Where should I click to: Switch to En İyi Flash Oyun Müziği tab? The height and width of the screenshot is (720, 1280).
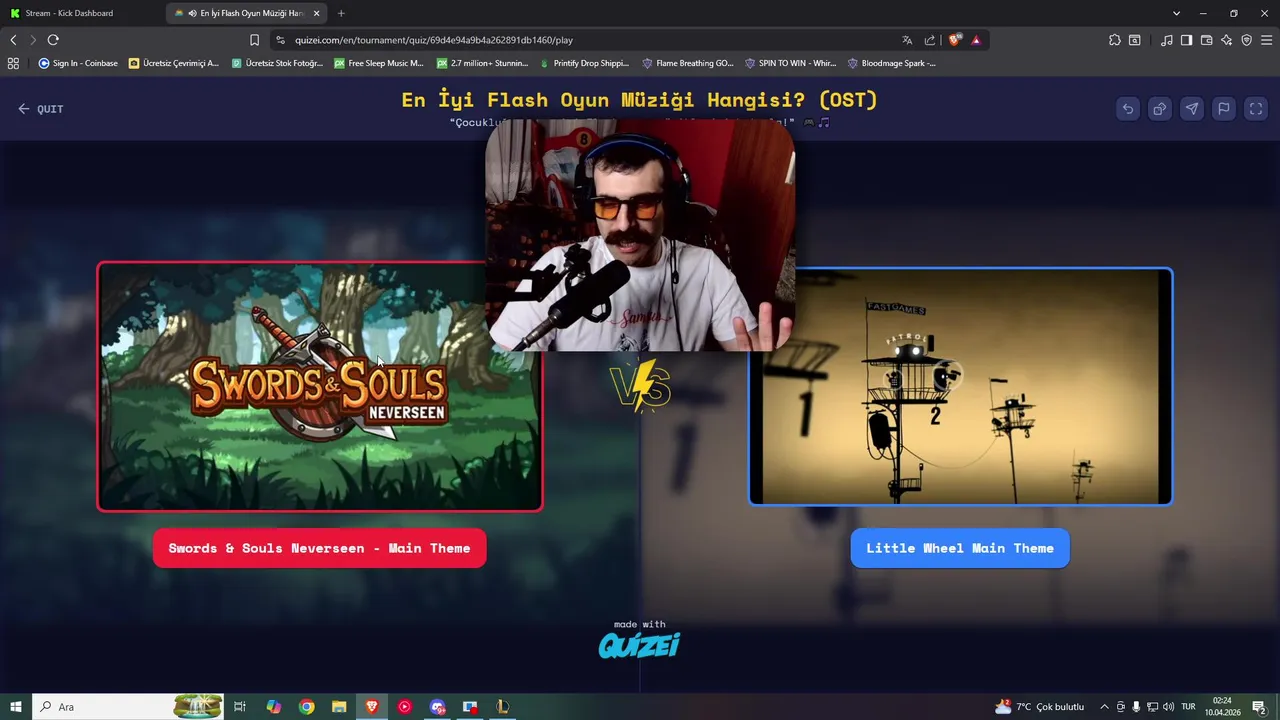245,13
